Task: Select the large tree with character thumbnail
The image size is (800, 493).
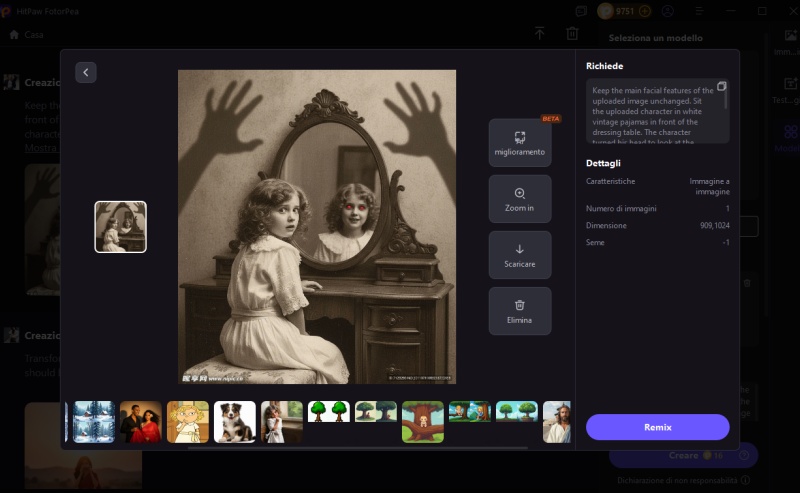Action: click(x=423, y=422)
